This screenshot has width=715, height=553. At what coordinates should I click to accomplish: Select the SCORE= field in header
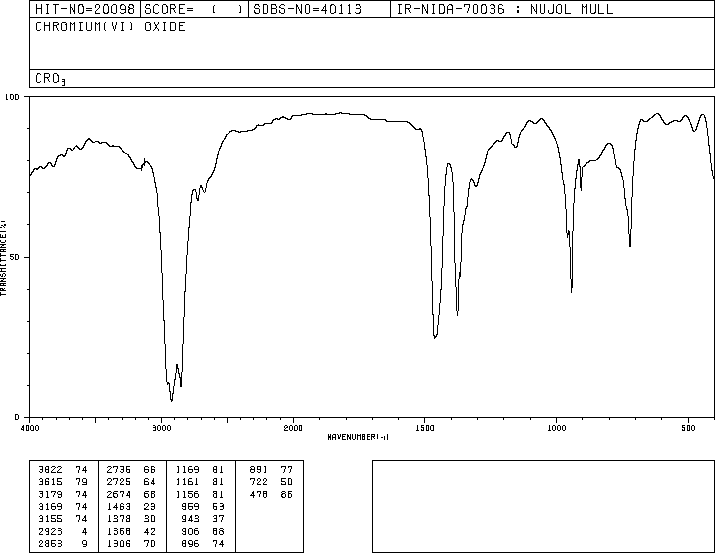click(x=194, y=9)
